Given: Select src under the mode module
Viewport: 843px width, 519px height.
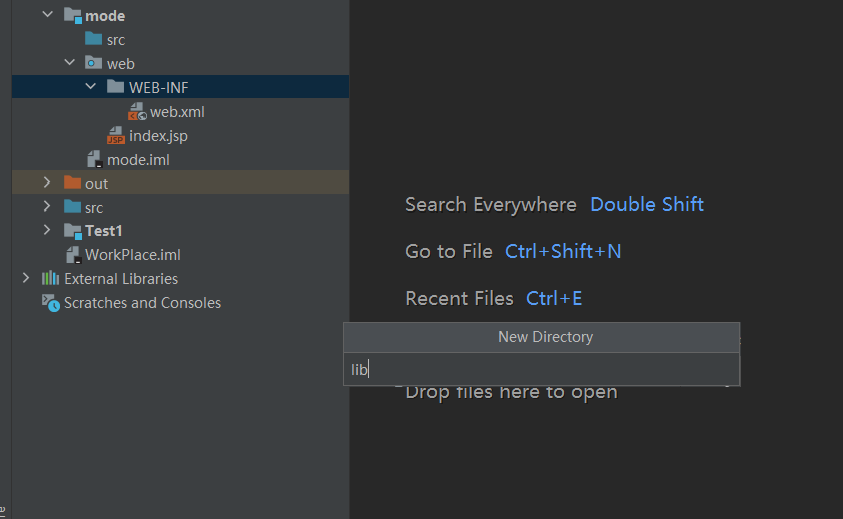Looking at the screenshot, I should pos(116,40).
